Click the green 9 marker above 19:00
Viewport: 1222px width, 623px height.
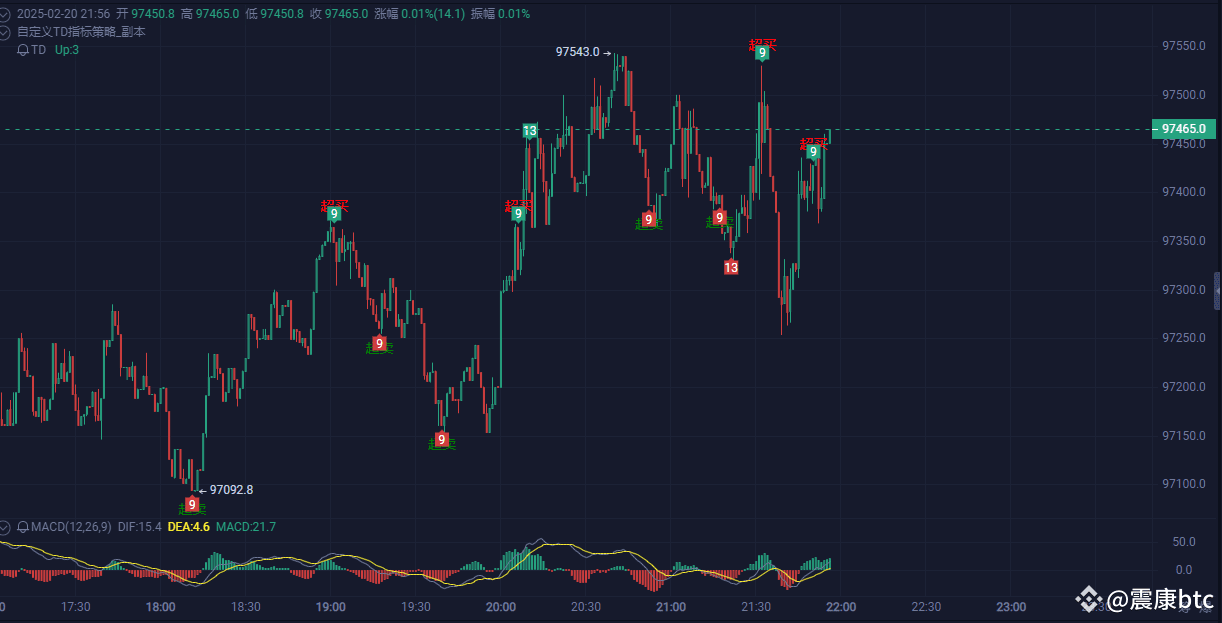[x=334, y=213]
